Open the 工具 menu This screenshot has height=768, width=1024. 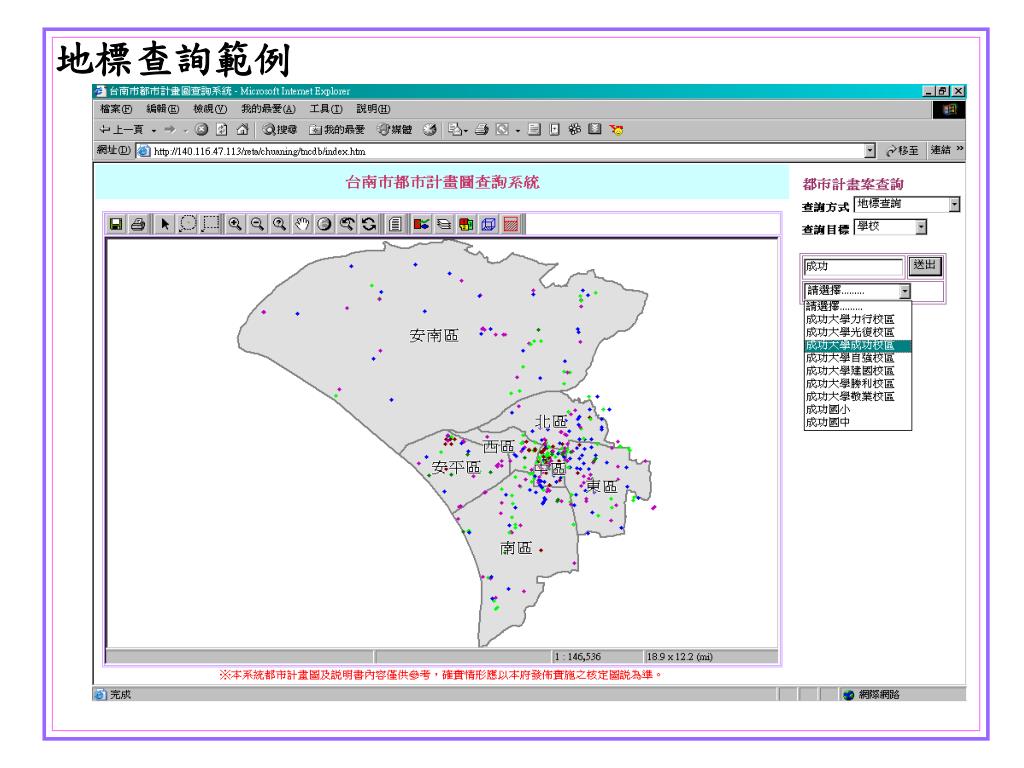[326, 109]
